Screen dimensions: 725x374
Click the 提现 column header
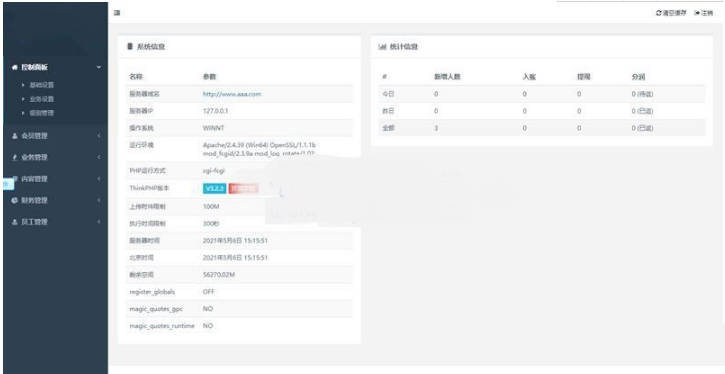coord(584,77)
